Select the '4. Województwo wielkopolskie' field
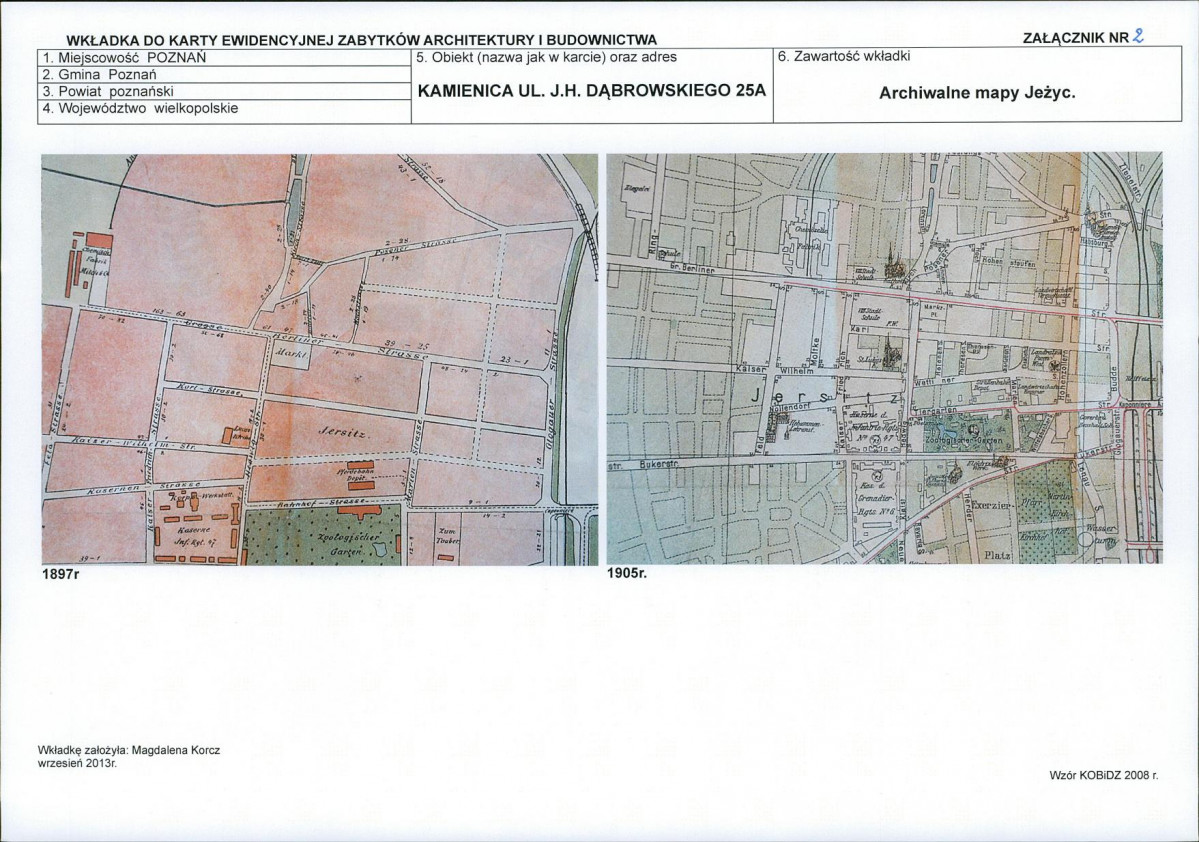This screenshot has height=842, width=1199. click(x=225, y=109)
